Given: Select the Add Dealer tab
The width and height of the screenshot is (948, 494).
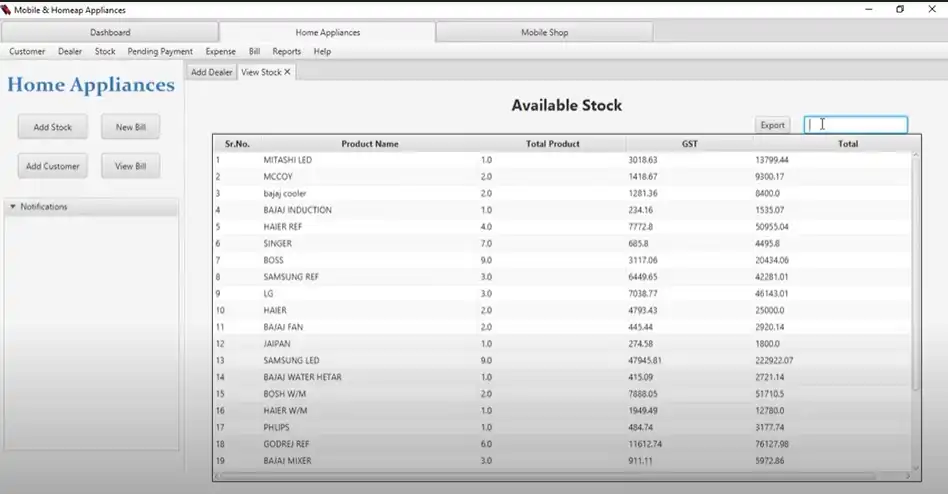Looking at the screenshot, I should click(211, 73).
